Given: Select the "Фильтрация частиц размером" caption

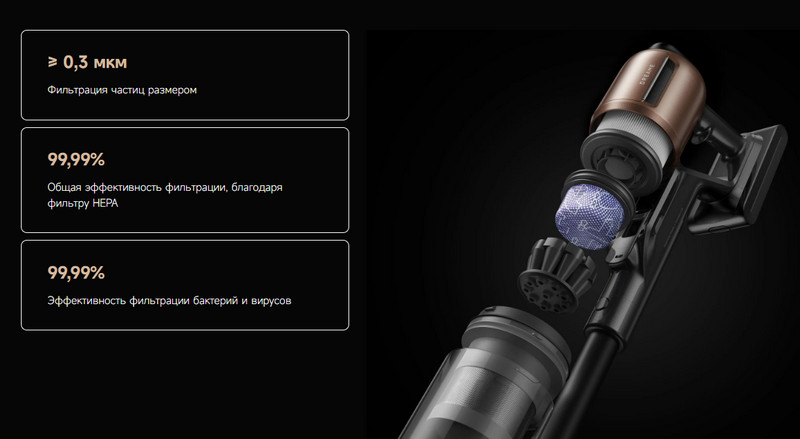Looking at the screenshot, I should [x=122, y=90].
